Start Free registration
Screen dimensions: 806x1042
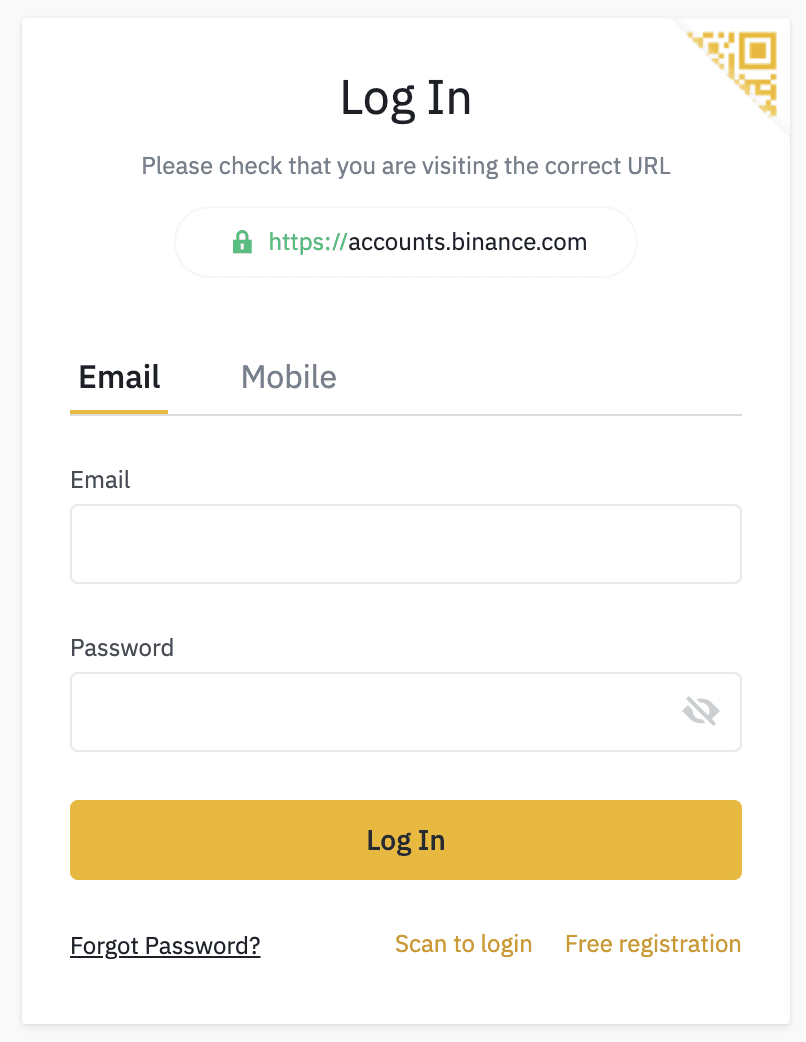(x=652, y=943)
